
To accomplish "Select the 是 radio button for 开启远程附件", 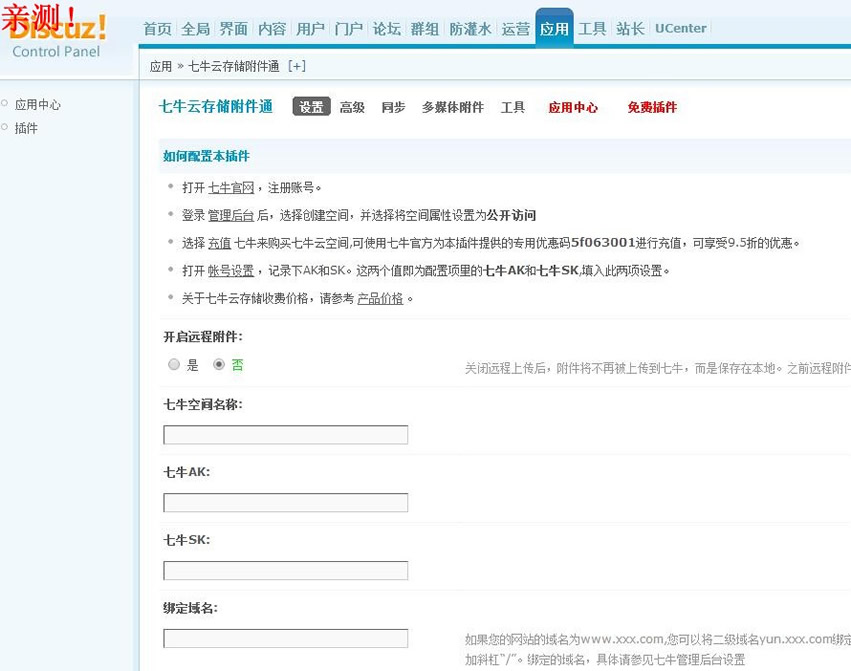I will [x=174, y=365].
